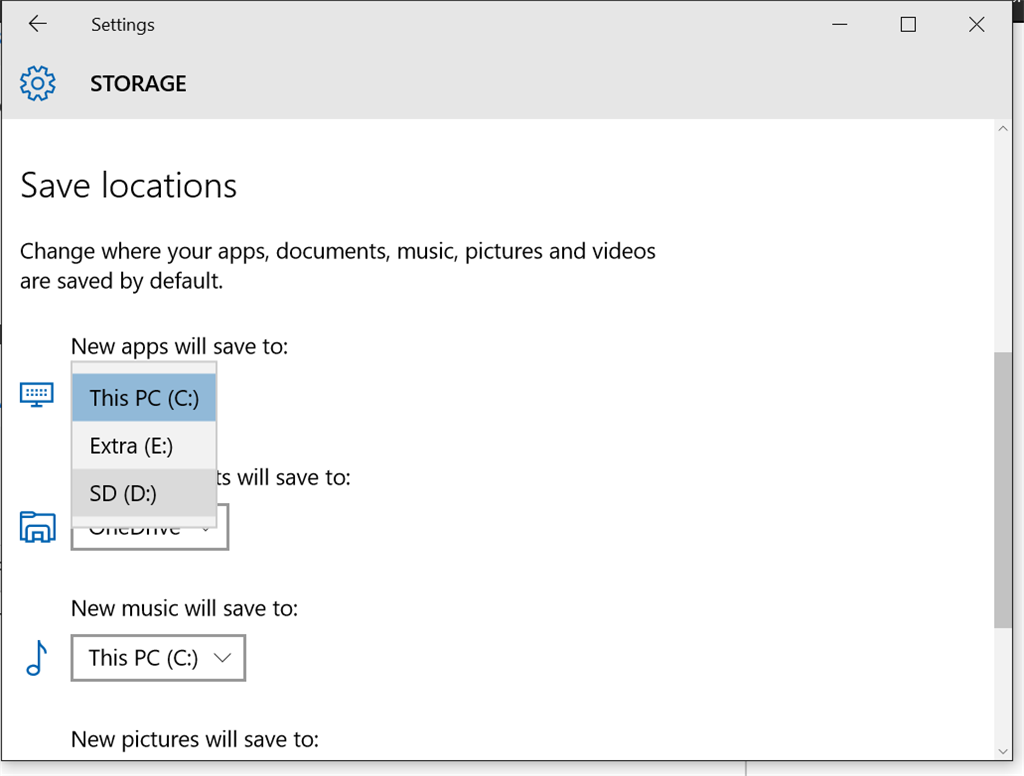Click the Storage gear icon
This screenshot has height=776, width=1024.
click(x=38, y=83)
